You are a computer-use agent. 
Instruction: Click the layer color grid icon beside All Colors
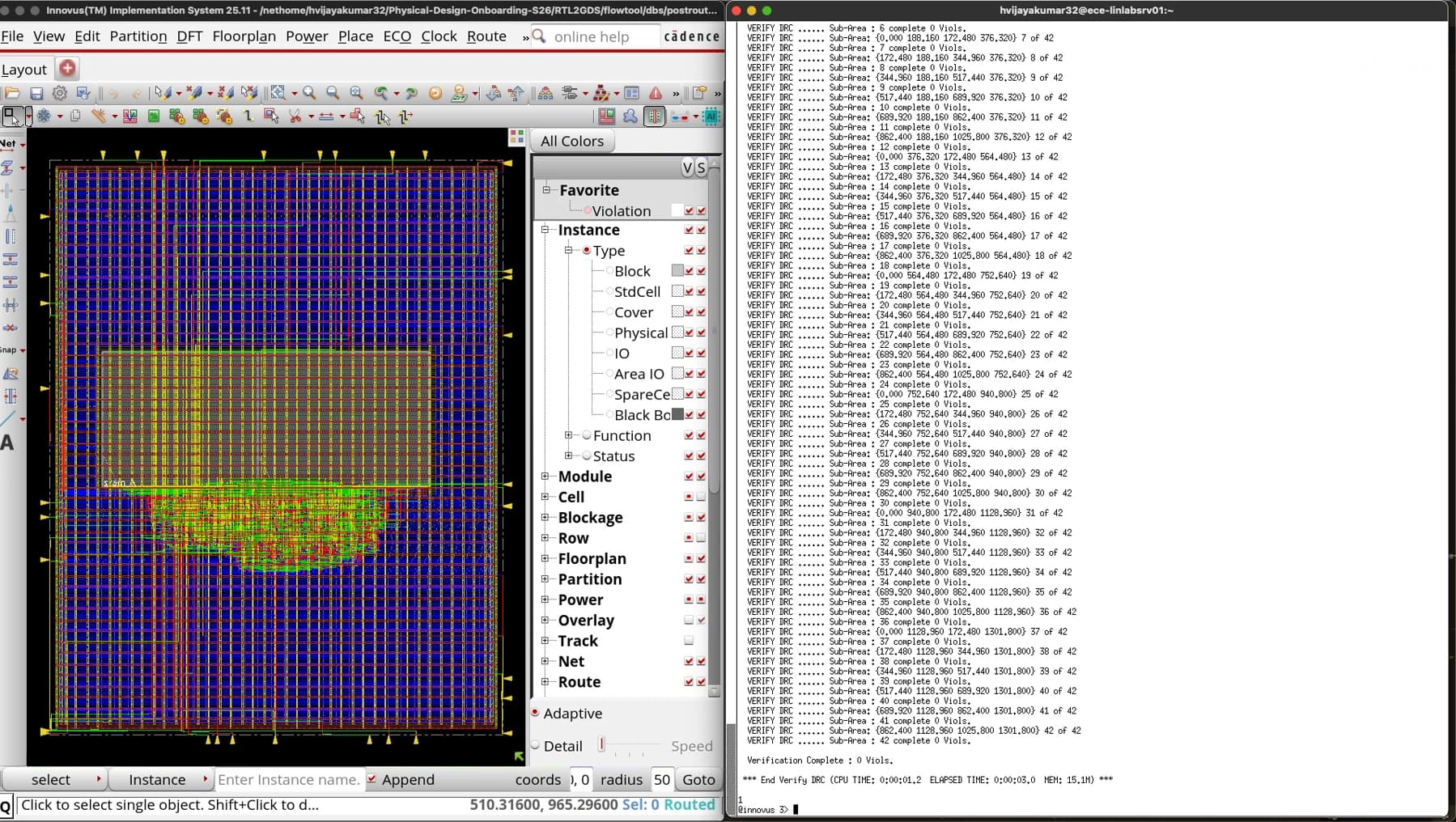[x=517, y=137]
